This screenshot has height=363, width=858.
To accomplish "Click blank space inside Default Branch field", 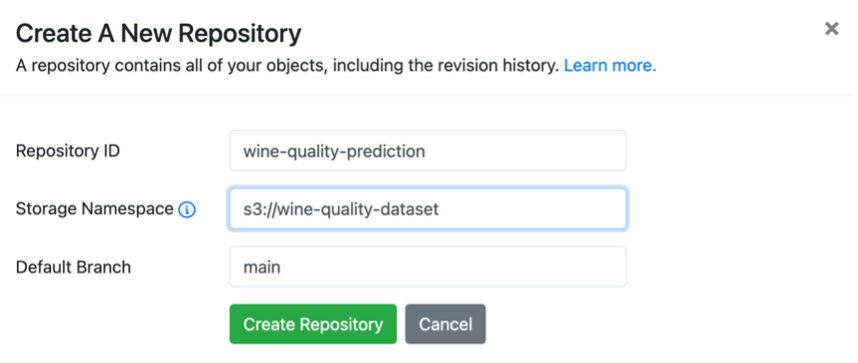I will [x=454, y=267].
